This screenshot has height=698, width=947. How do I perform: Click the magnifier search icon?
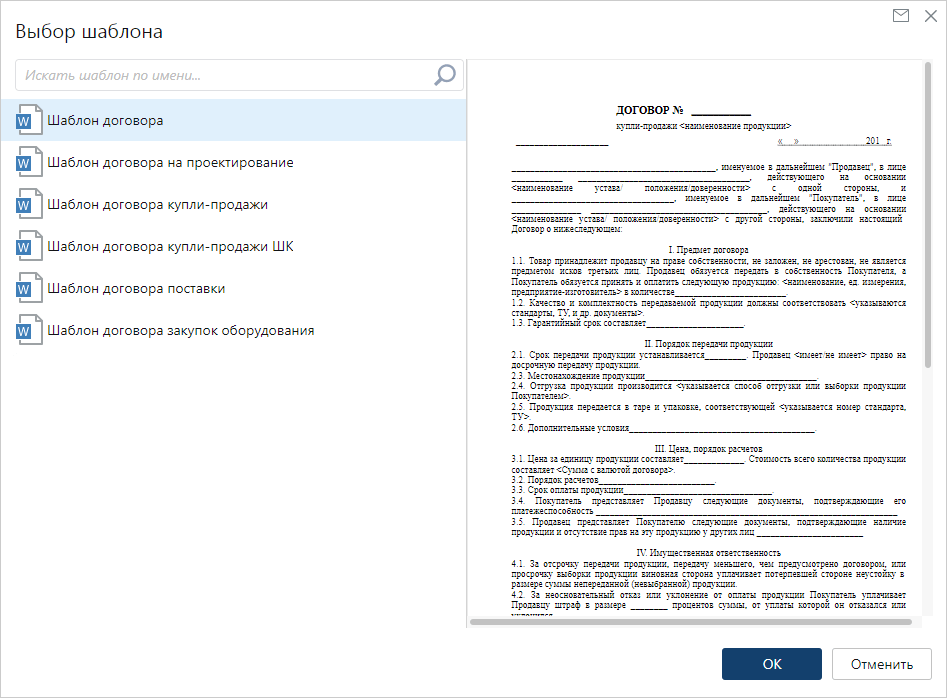tap(444, 76)
